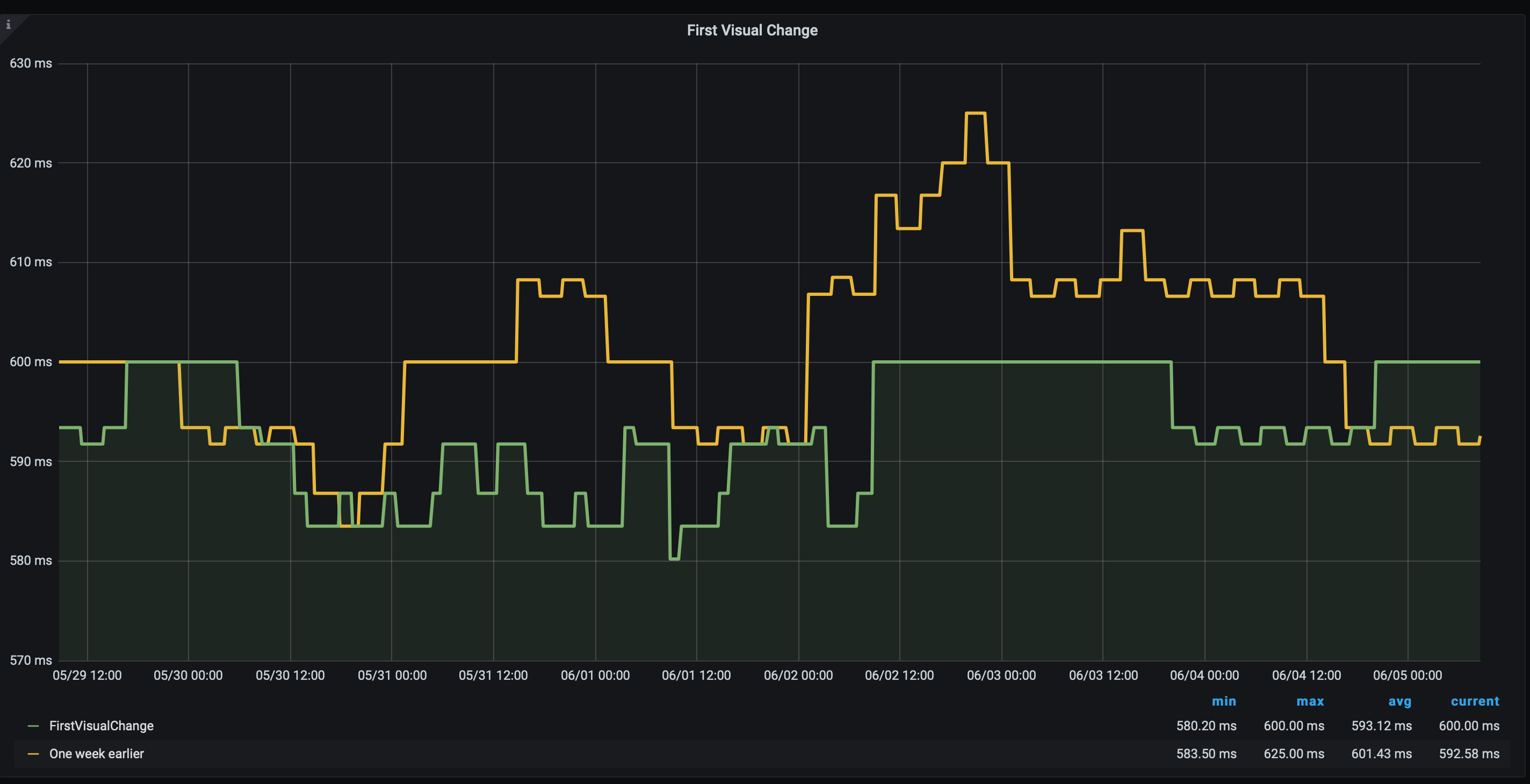Click the 05/30 12:00 x-axis label
The height and width of the screenshot is (784, 1530).
(x=291, y=676)
